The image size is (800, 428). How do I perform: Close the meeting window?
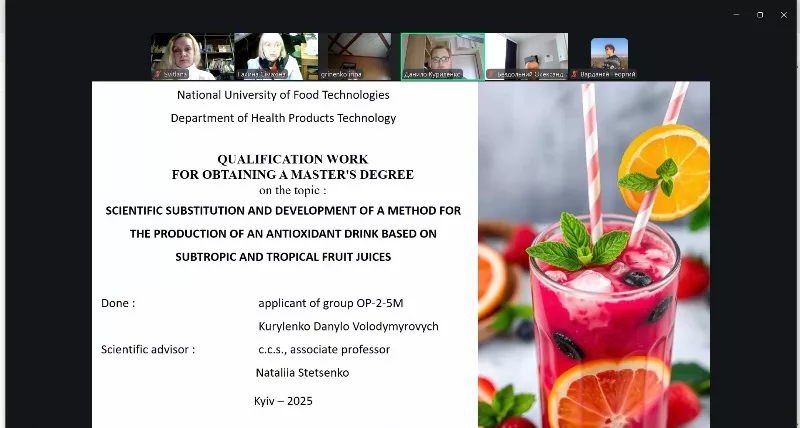[x=783, y=14]
